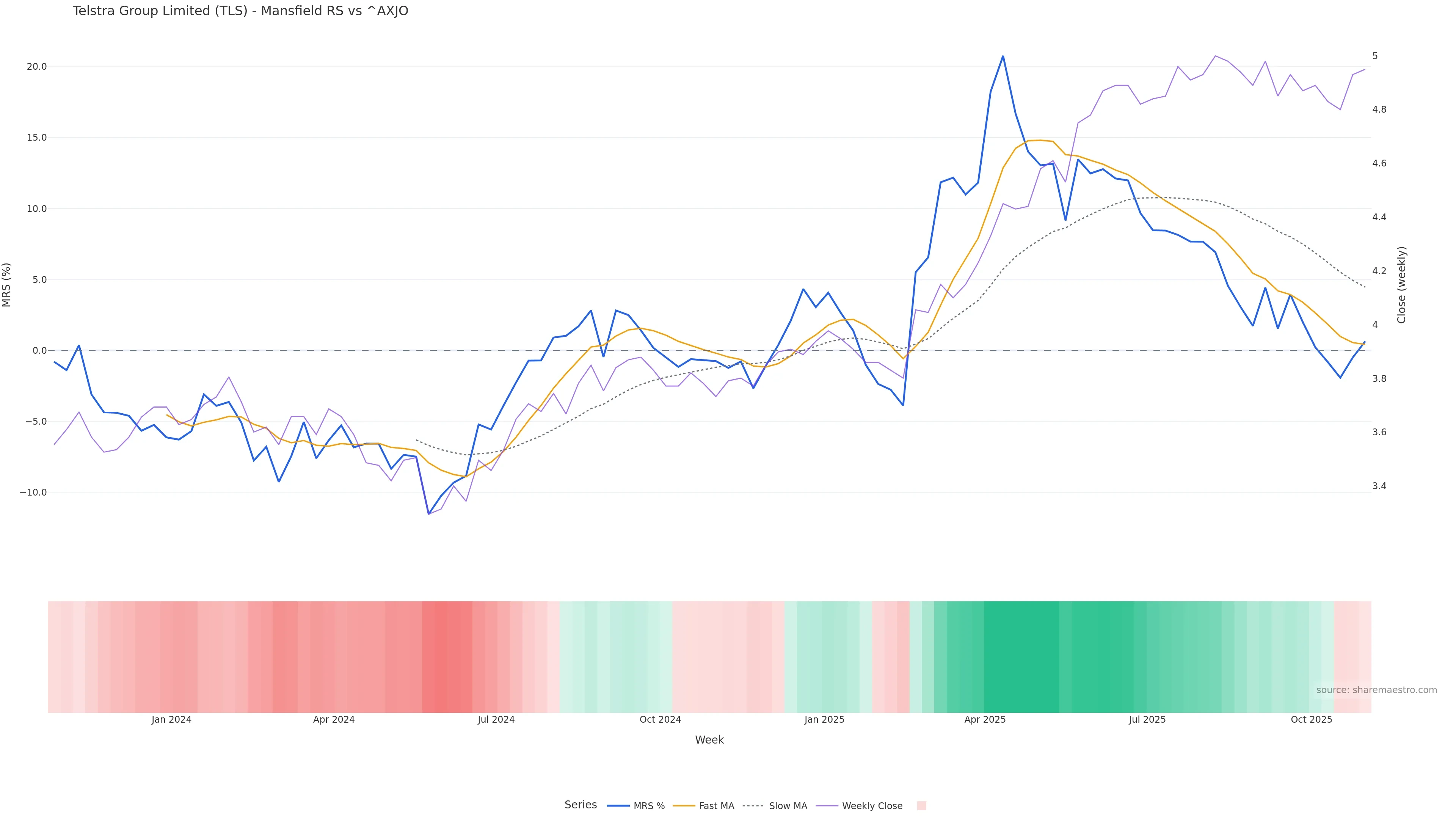Viewport: 1456px width, 819px height.
Task: Click the Week x-axis title
Action: point(709,740)
